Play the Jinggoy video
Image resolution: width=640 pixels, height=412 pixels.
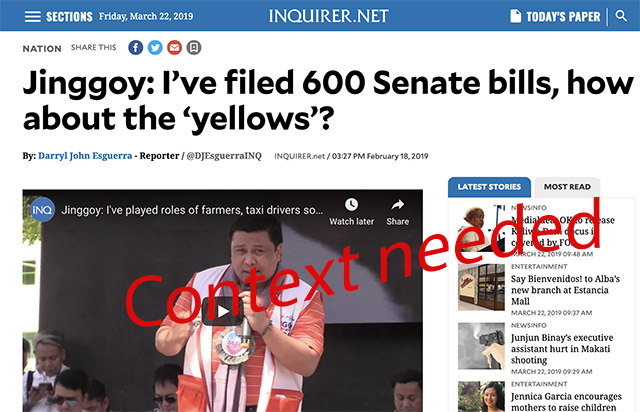tap(223, 312)
